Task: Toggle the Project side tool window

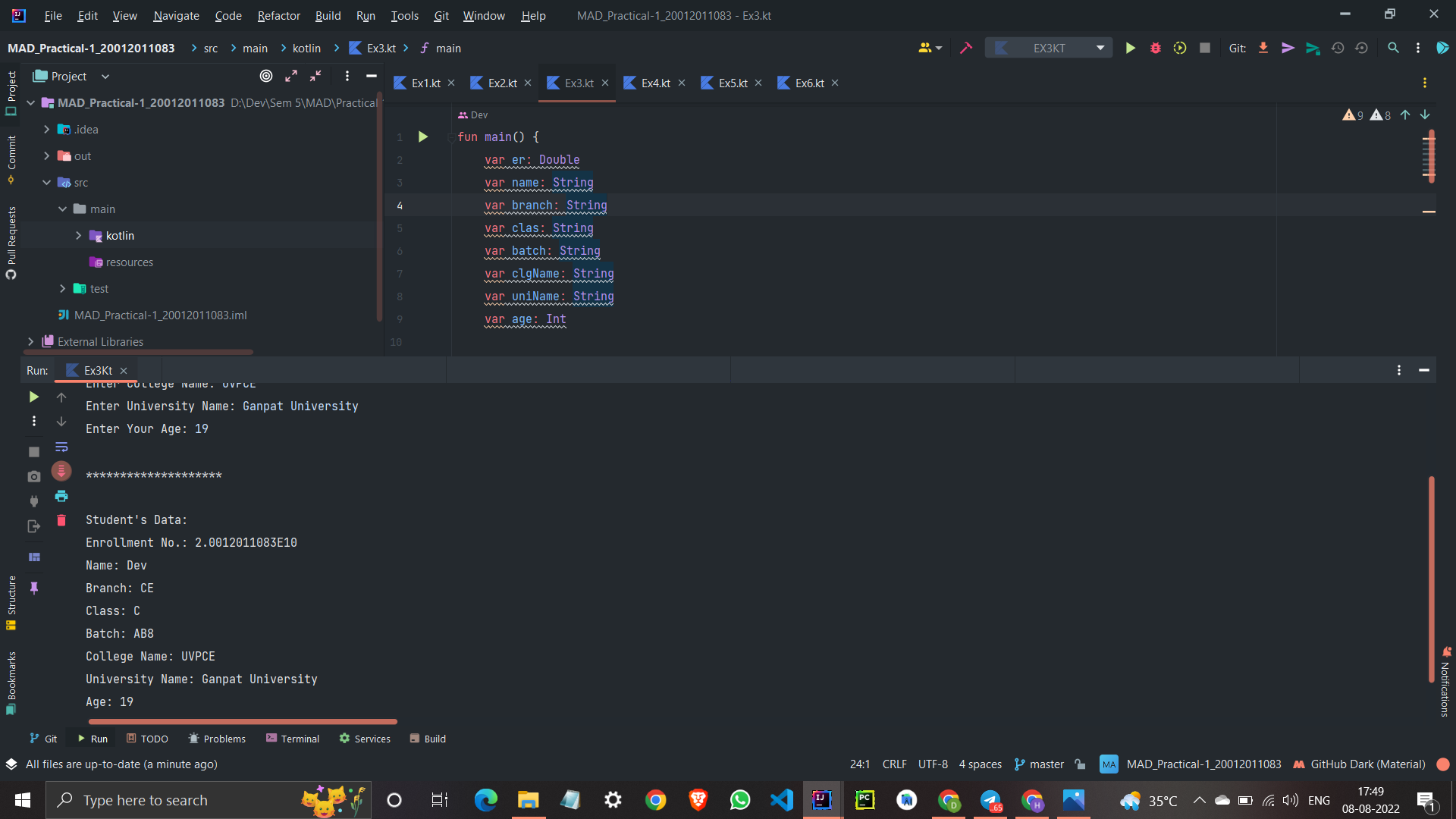Action: (11, 93)
